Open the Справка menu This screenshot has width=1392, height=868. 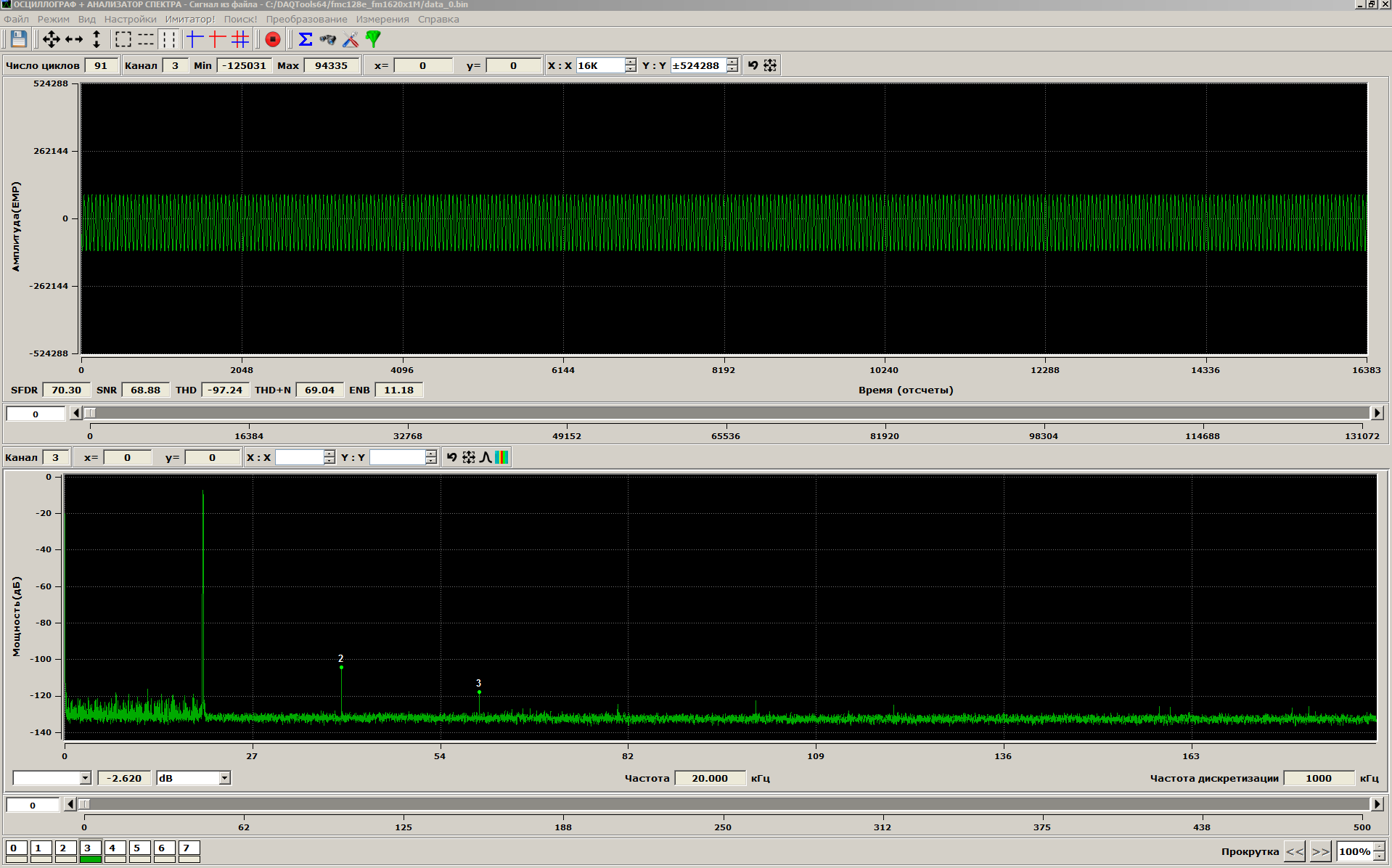(438, 20)
